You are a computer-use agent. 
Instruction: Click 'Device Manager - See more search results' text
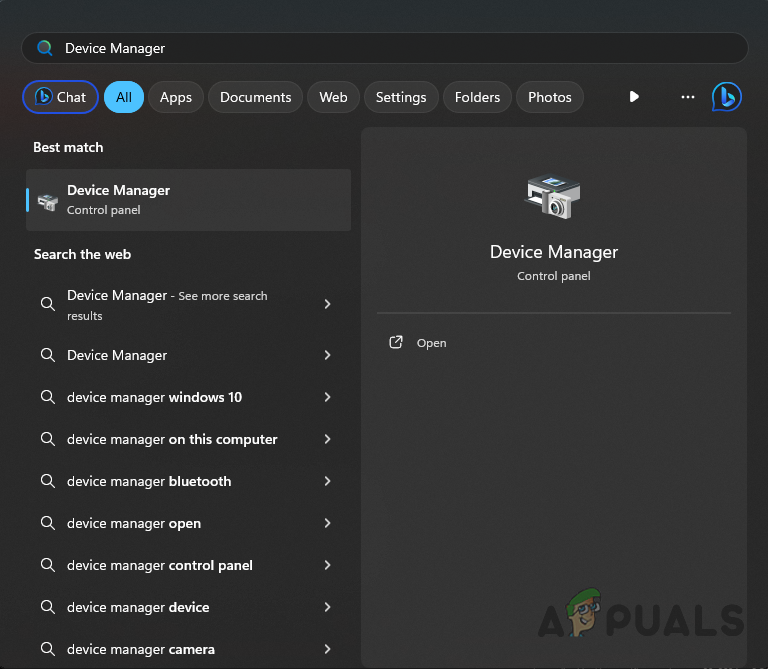point(167,305)
